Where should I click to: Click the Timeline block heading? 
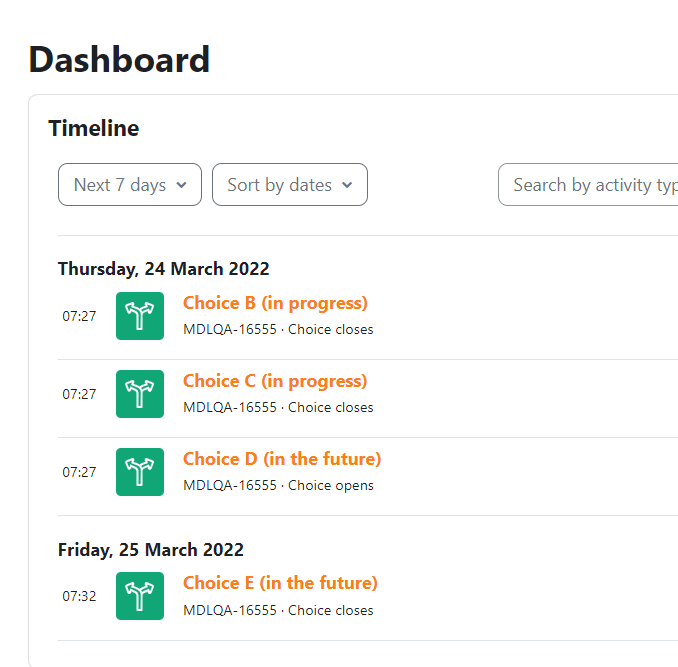coord(94,128)
